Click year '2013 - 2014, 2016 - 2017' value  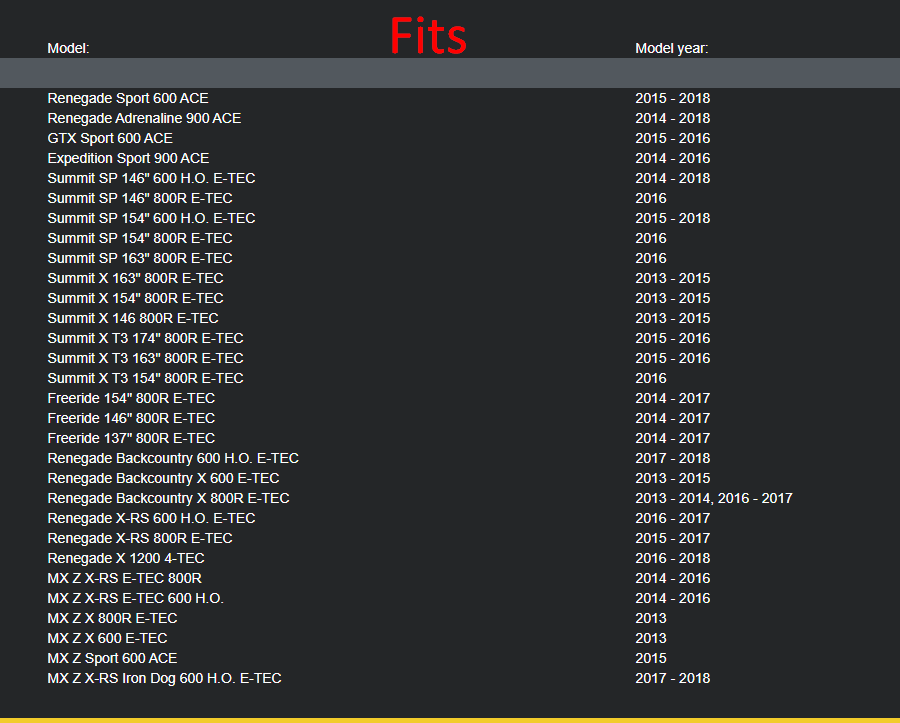click(x=713, y=499)
